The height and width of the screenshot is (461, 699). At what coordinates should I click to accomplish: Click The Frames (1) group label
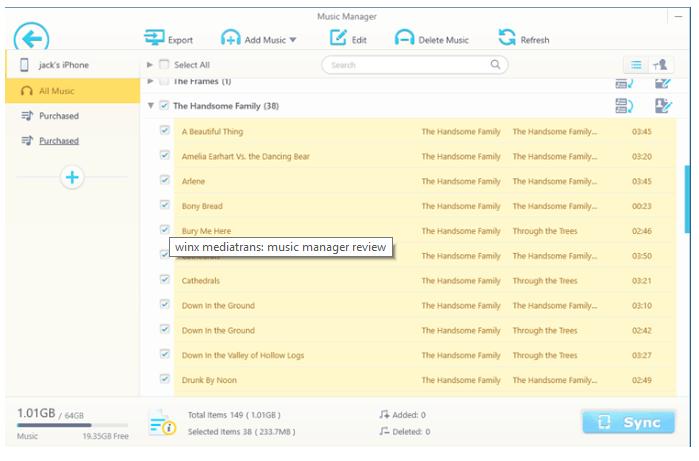pyautogui.click(x=202, y=82)
